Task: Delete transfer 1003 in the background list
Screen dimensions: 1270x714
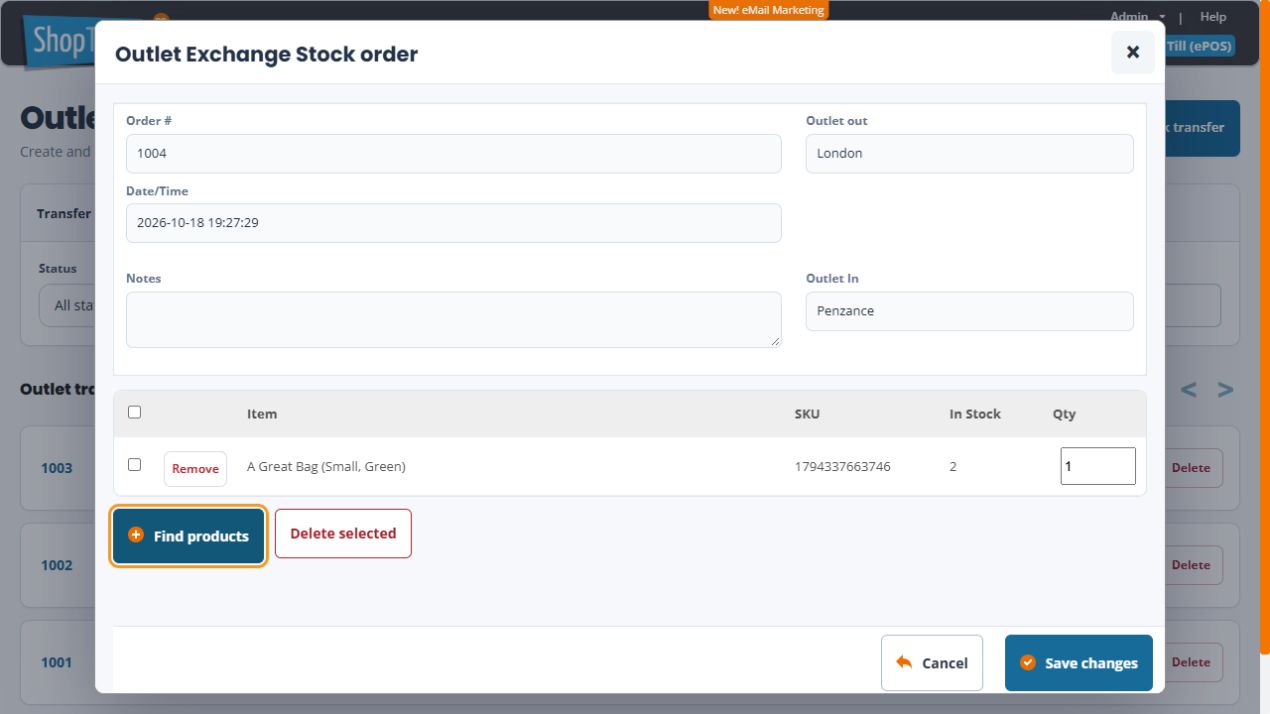Action: coord(1193,468)
